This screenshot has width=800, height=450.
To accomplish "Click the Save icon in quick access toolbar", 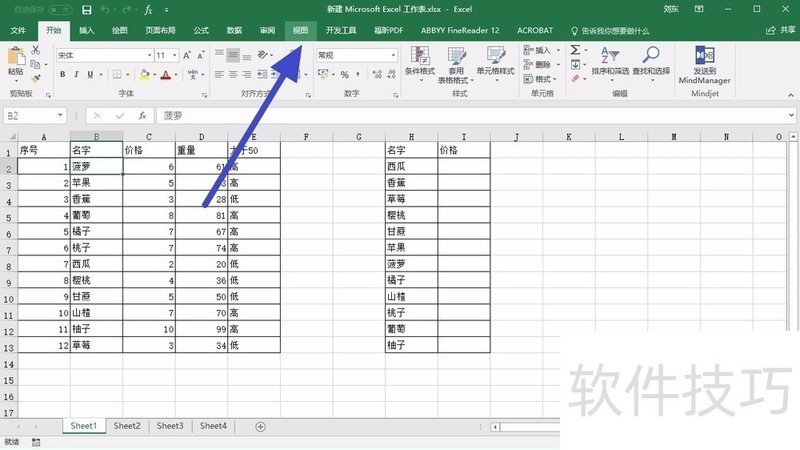I will [87, 10].
